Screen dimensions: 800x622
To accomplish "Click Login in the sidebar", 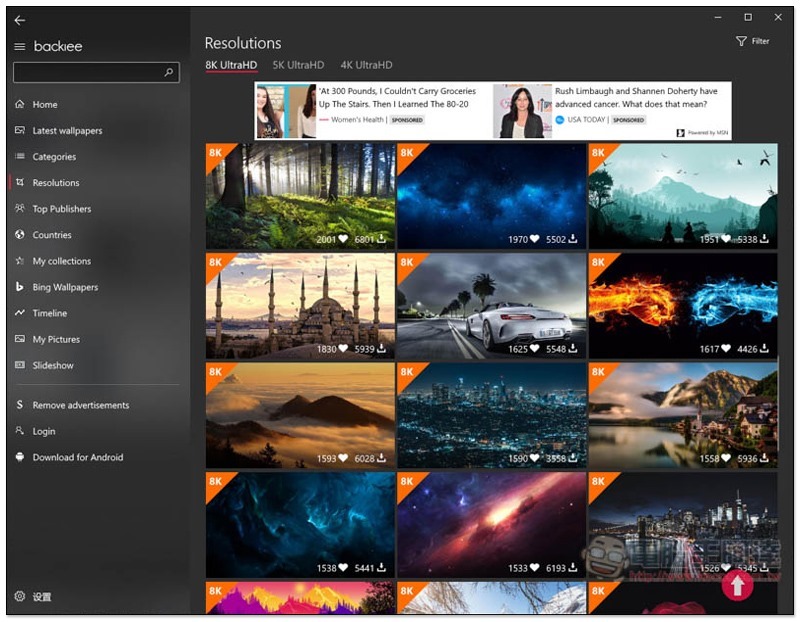I will [x=44, y=431].
